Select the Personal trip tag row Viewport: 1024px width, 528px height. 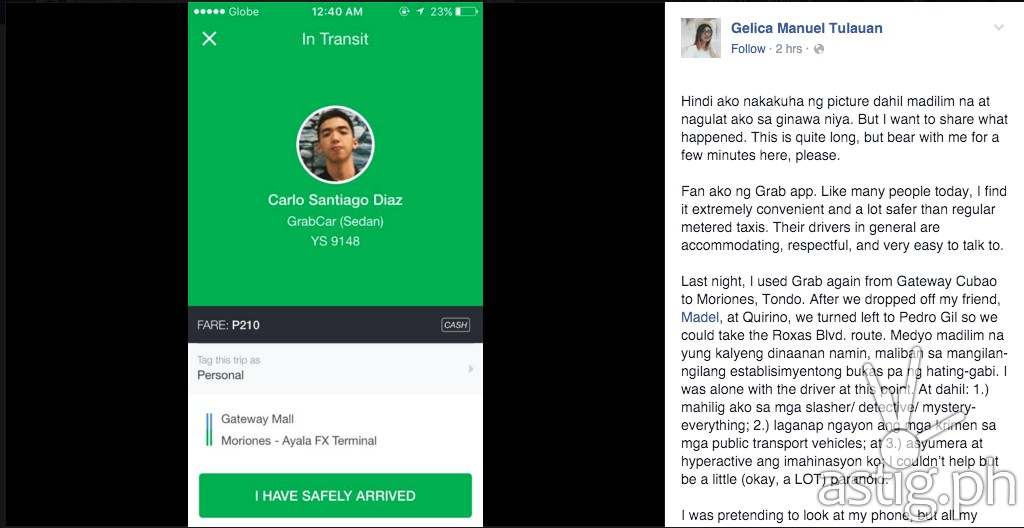(x=335, y=368)
